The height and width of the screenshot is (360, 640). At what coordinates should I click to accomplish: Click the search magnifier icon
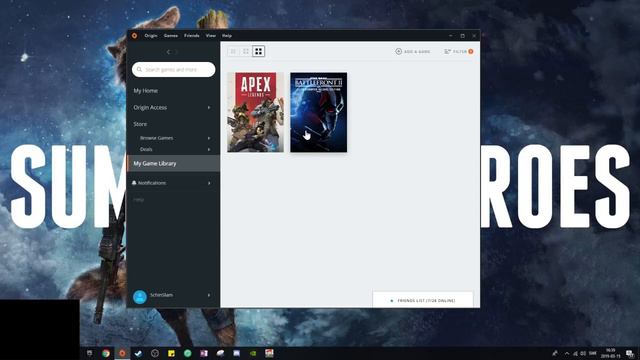tap(139, 69)
